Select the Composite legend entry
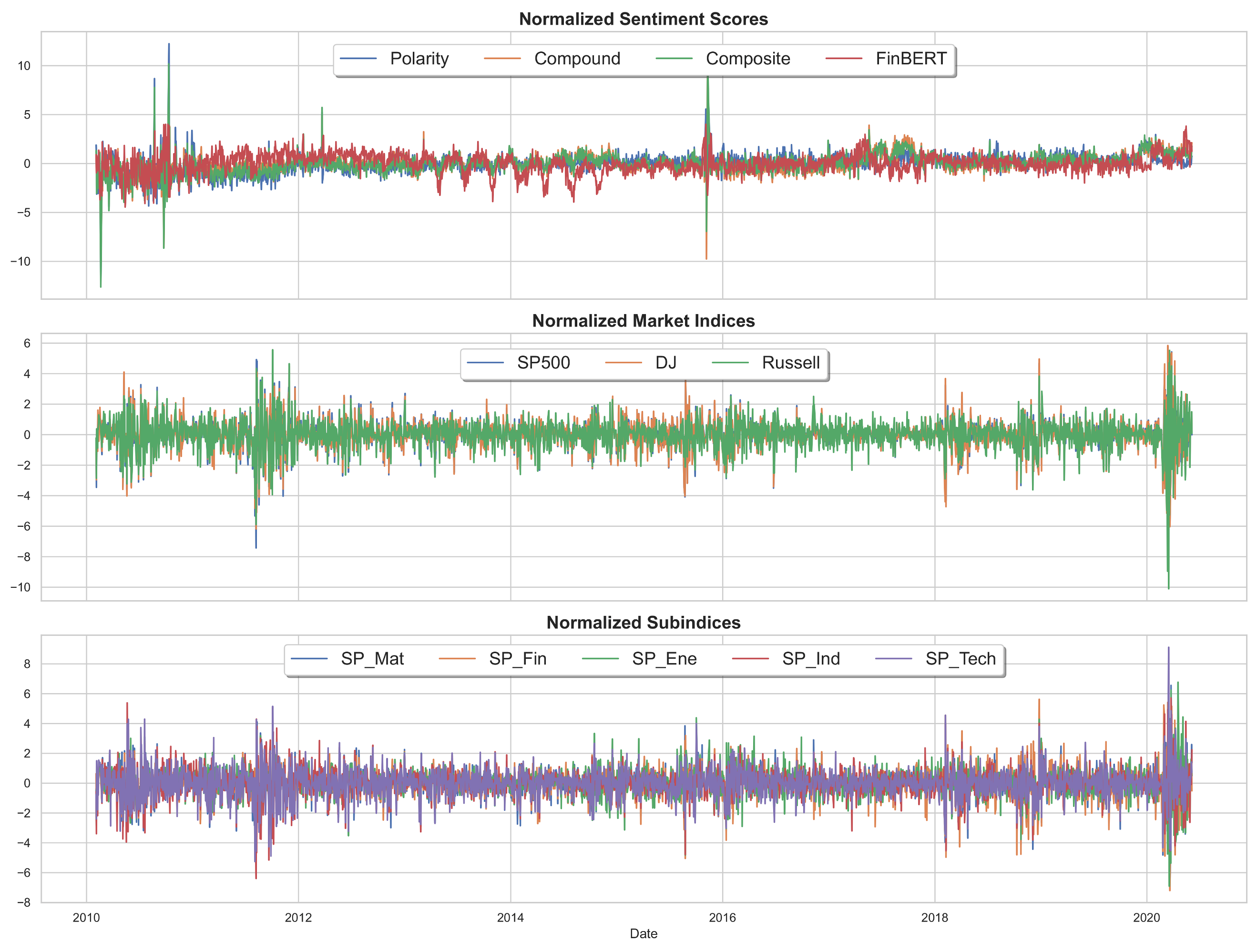This screenshot has height=952, width=1257. (747, 59)
